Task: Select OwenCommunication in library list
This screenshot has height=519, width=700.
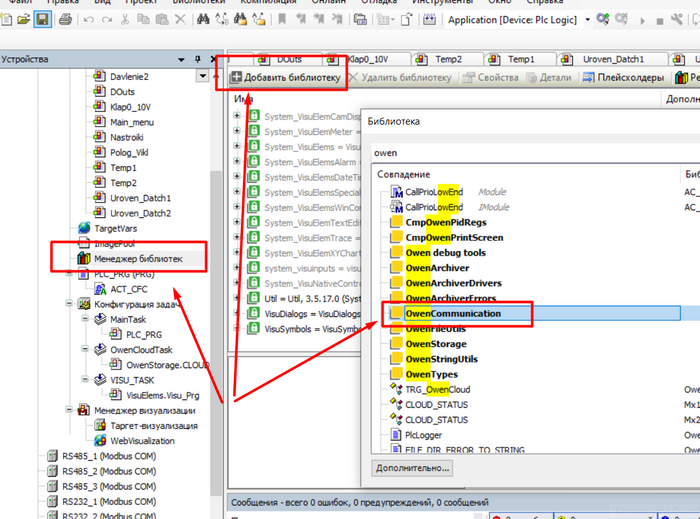Action: pos(453,314)
